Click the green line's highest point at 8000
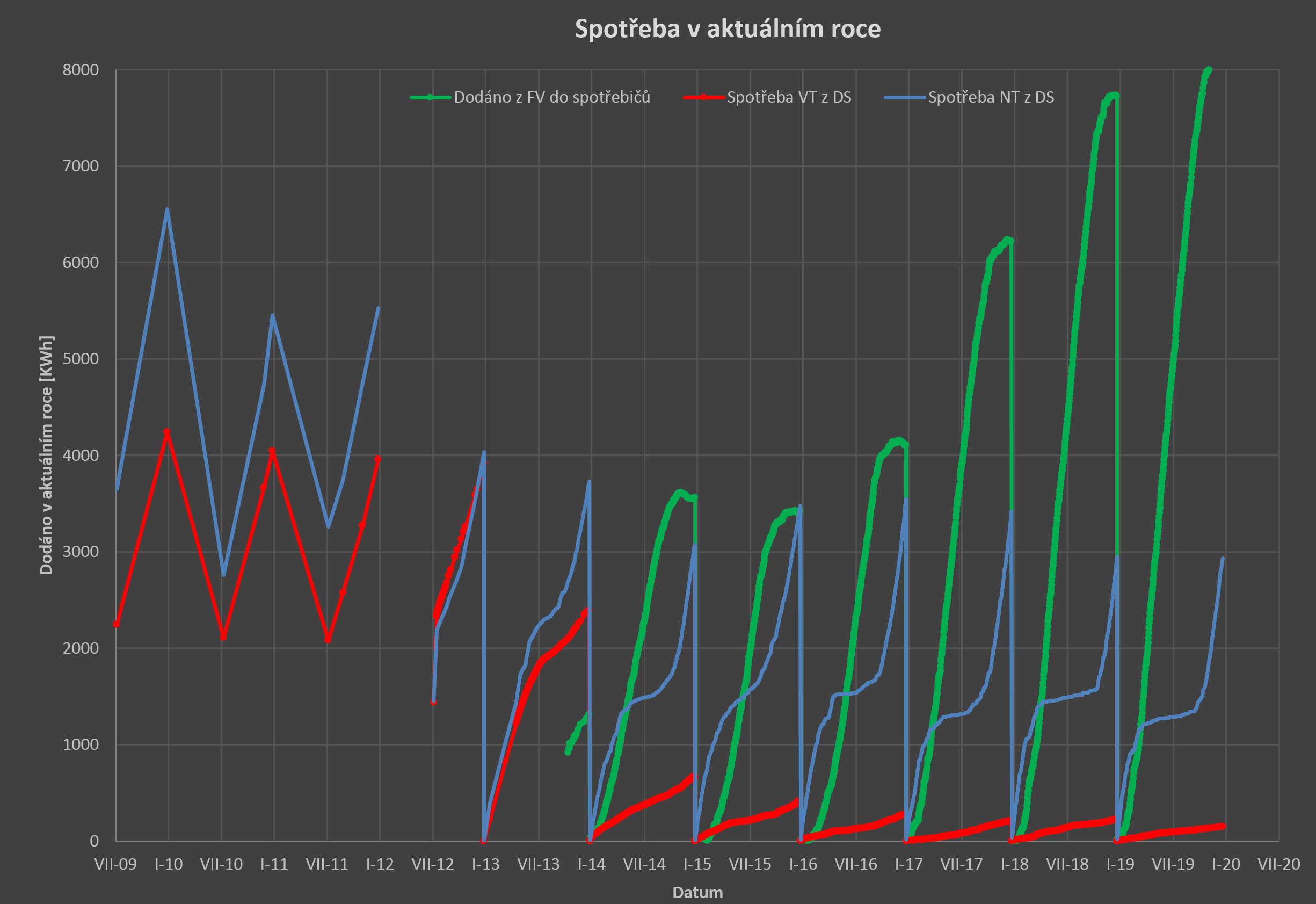This screenshot has width=1316, height=904. pyautogui.click(x=1209, y=70)
